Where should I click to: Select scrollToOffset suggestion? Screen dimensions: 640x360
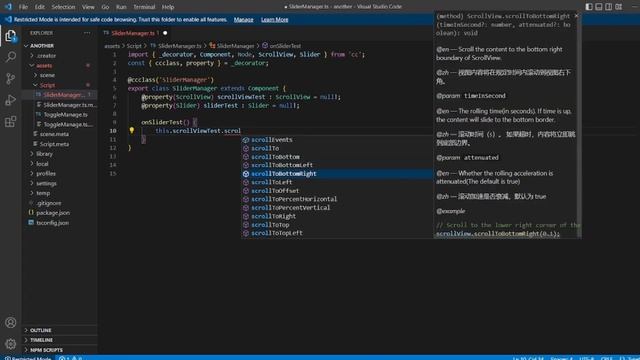point(337,191)
